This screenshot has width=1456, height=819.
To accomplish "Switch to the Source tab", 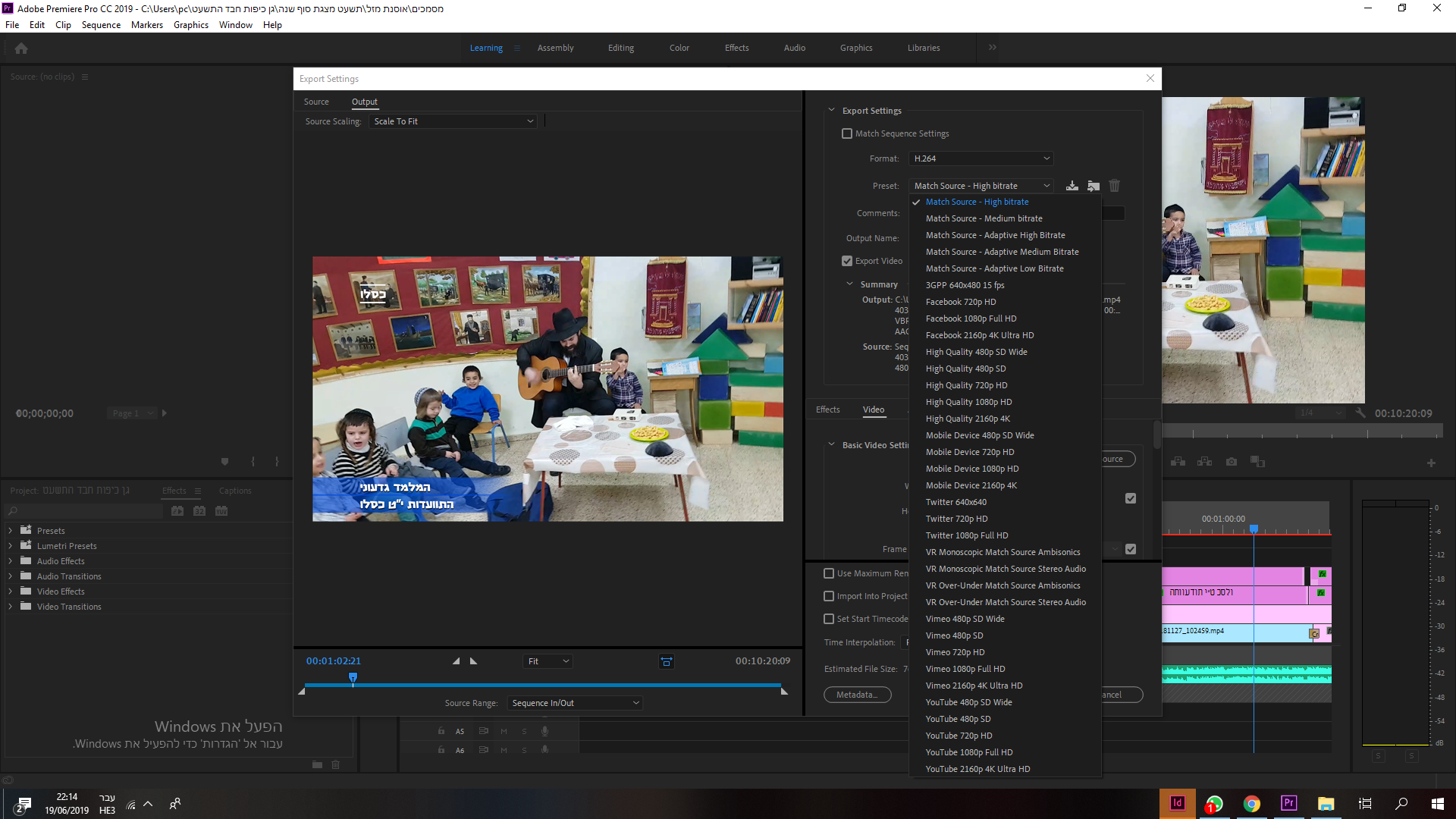I will click(x=316, y=102).
